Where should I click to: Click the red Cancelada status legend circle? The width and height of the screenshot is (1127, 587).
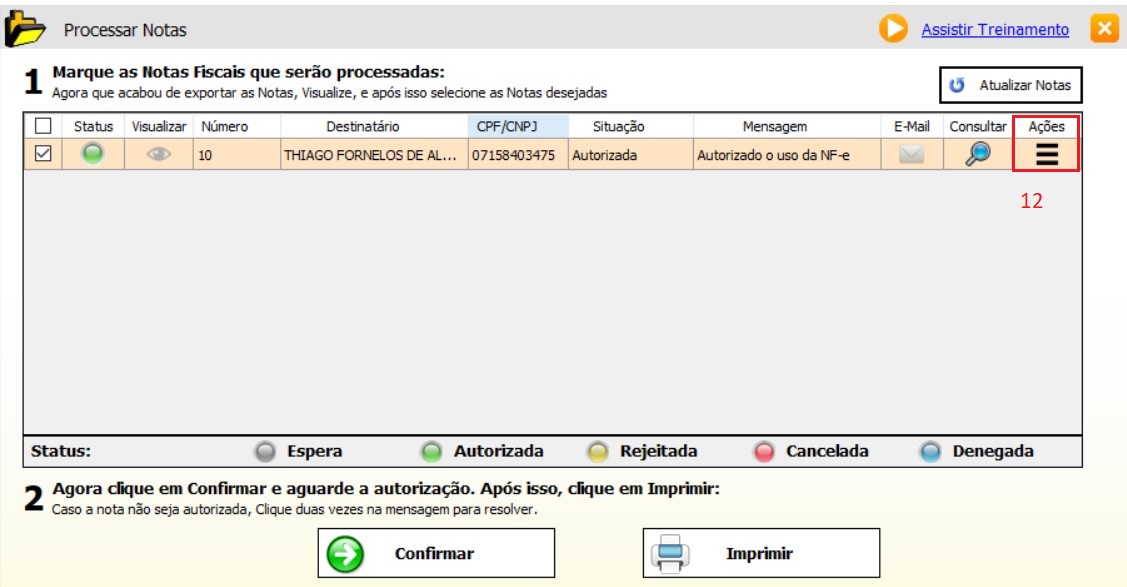point(764,451)
